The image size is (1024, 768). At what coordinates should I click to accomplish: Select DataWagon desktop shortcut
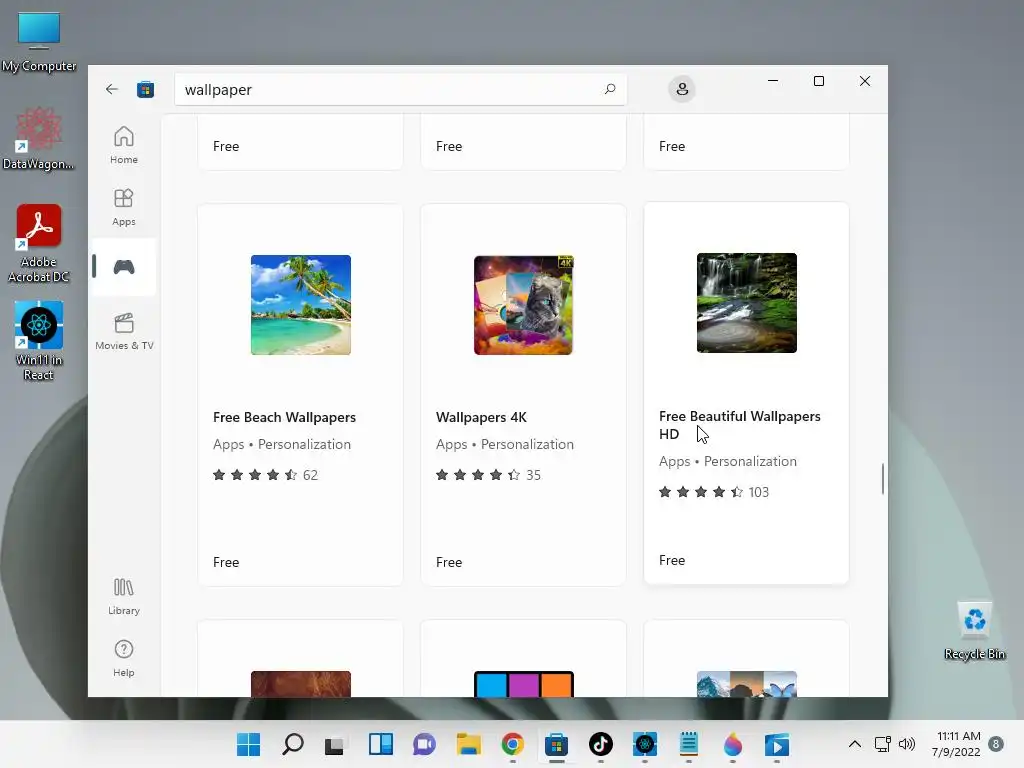(39, 138)
